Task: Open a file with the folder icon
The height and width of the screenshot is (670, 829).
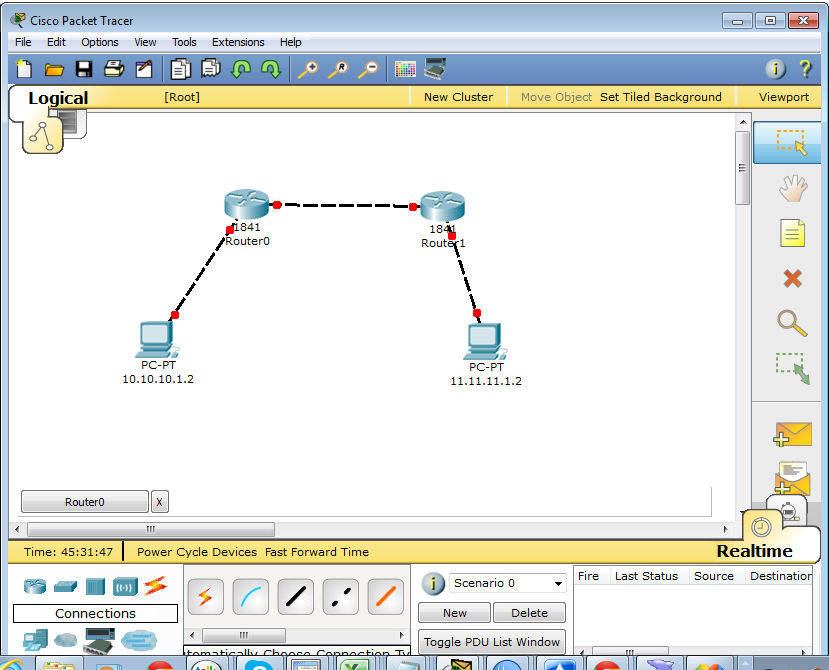Action: [54, 69]
